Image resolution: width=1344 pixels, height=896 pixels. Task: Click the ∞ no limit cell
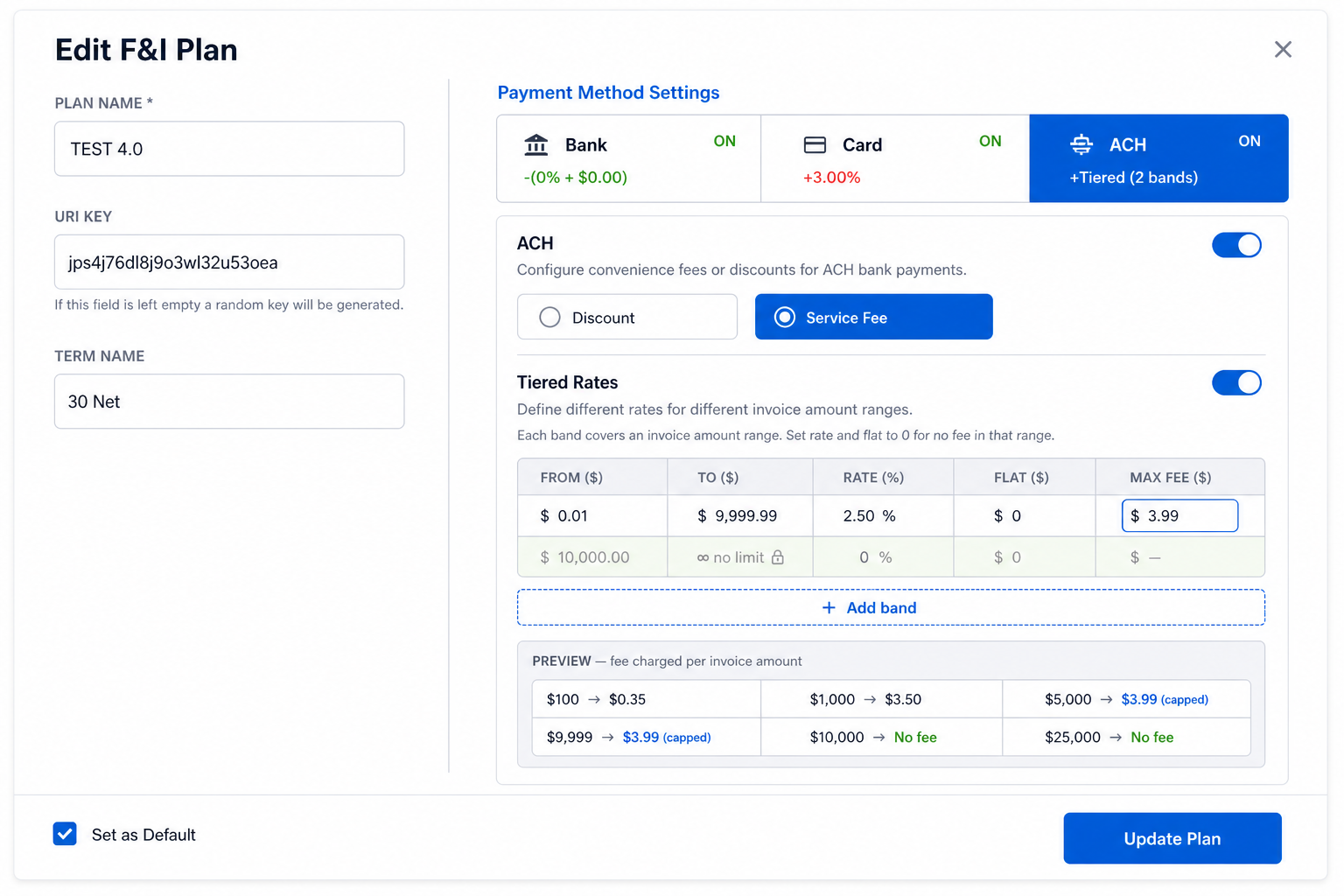click(740, 557)
